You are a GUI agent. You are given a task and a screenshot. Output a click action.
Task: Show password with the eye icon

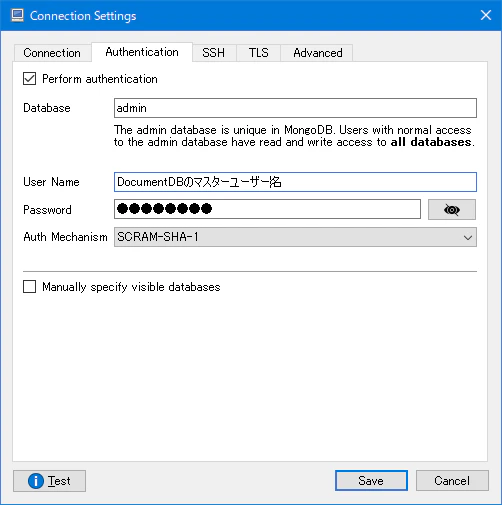(x=452, y=210)
